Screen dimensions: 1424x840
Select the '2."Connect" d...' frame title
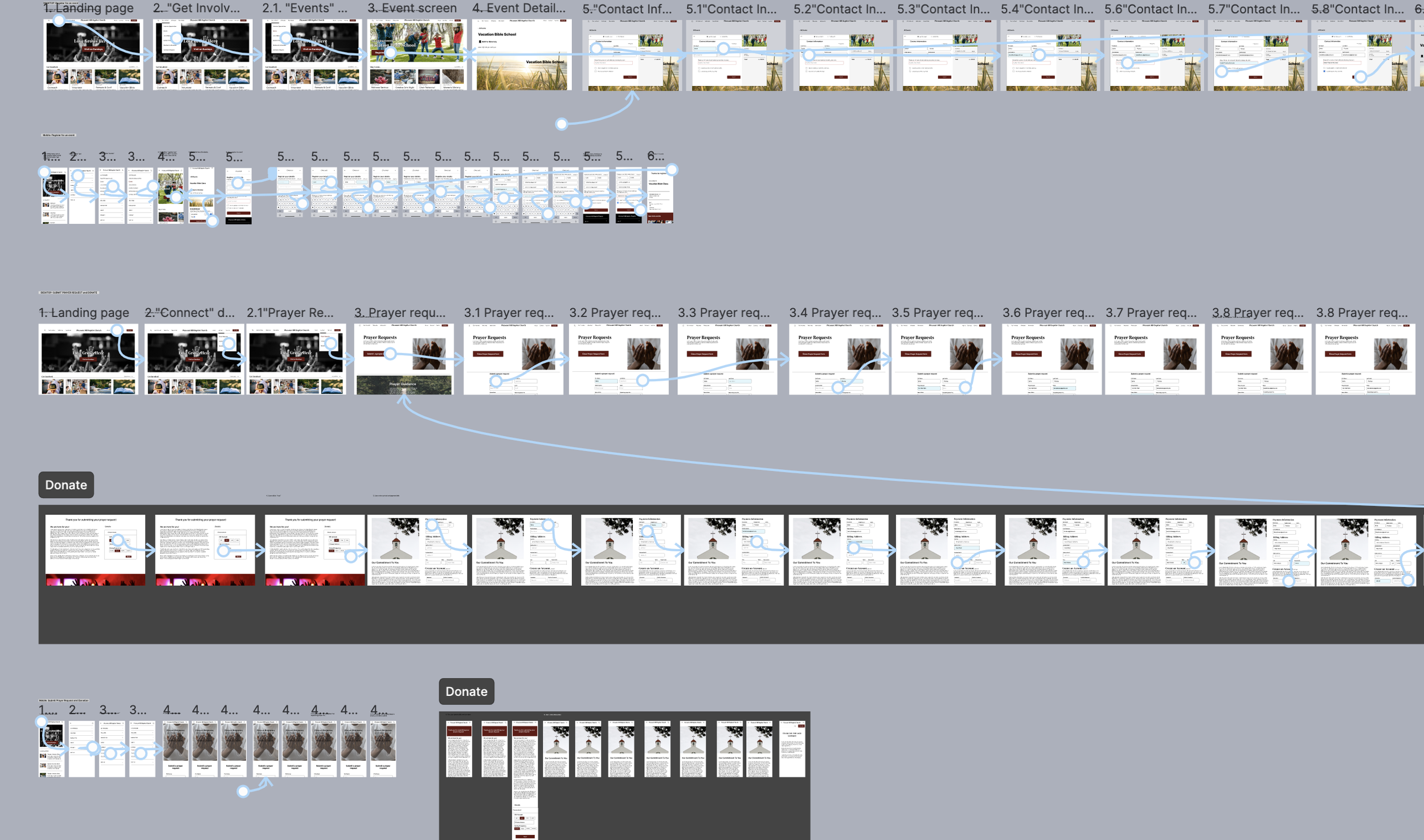click(189, 313)
